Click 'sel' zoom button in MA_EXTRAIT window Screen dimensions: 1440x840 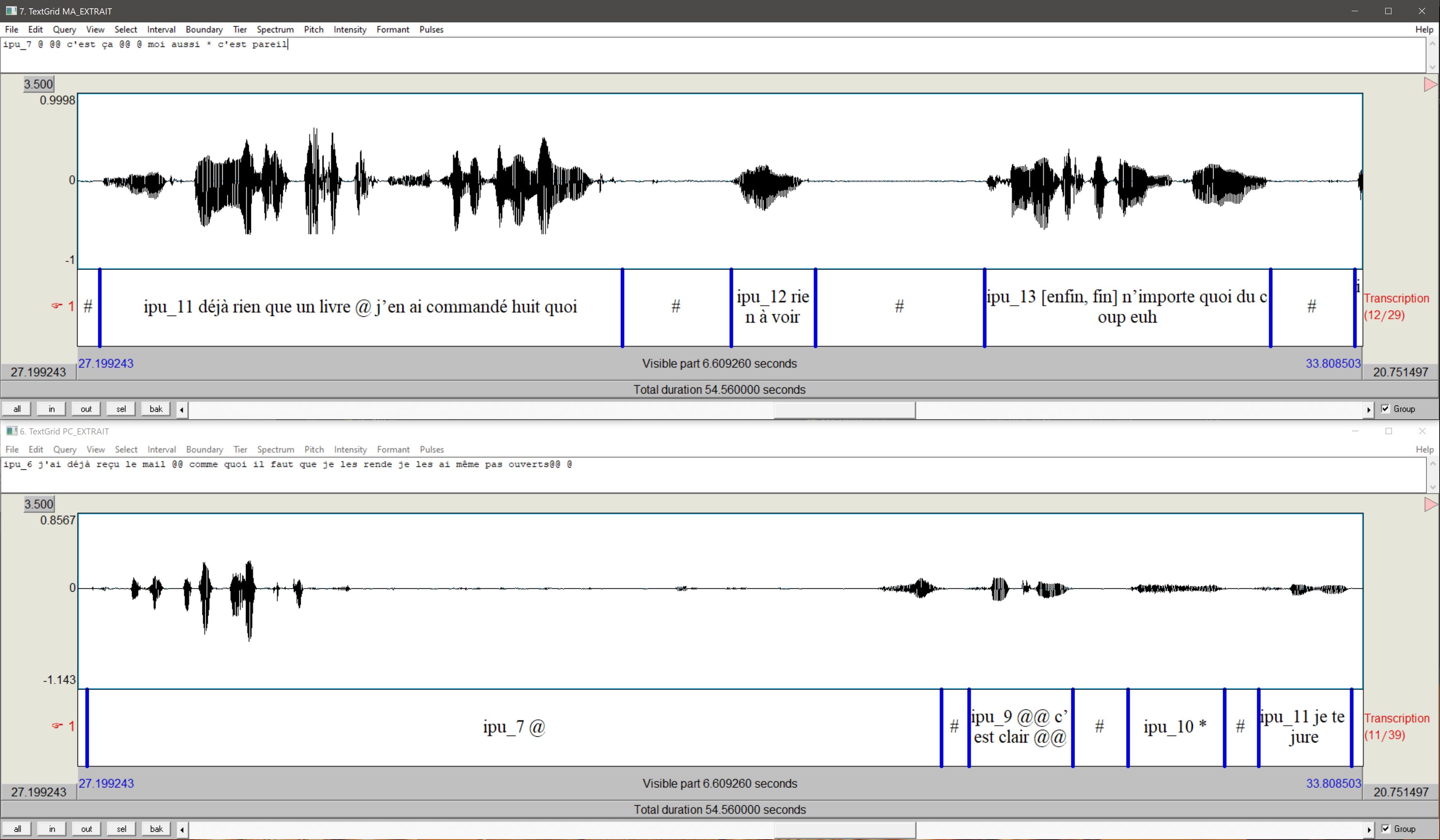(x=121, y=408)
